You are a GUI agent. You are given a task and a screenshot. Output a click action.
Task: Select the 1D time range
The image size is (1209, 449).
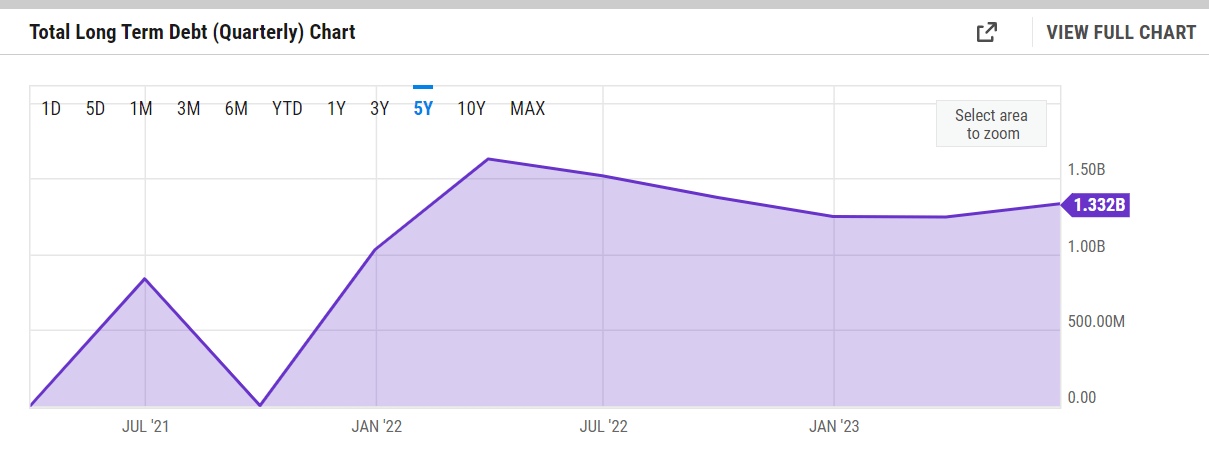coord(51,109)
